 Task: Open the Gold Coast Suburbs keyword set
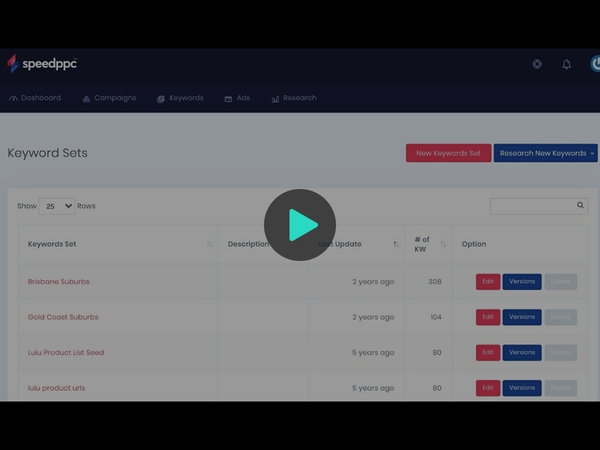63,317
